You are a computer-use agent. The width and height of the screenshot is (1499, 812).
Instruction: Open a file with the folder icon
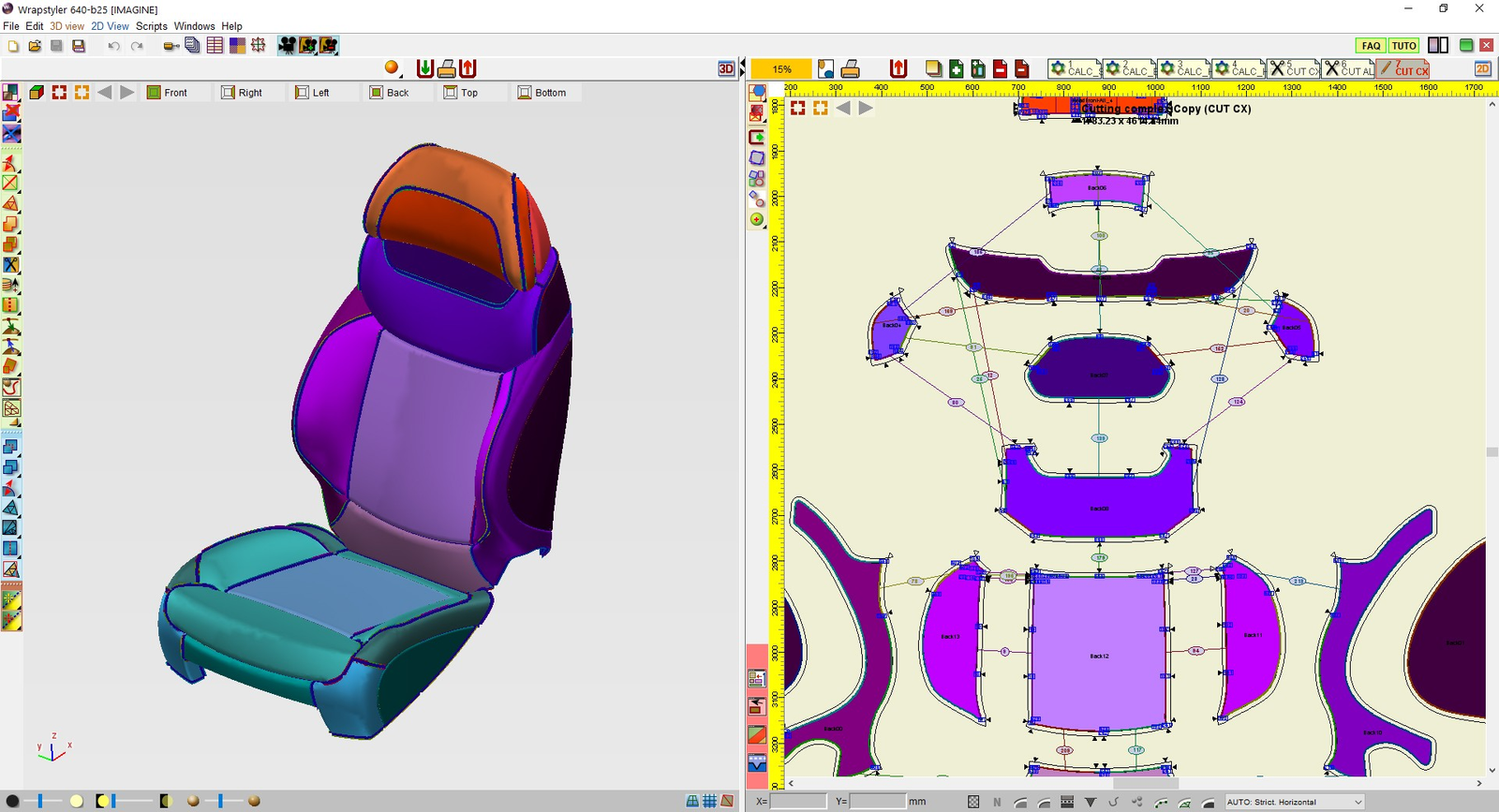coord(35,46)
